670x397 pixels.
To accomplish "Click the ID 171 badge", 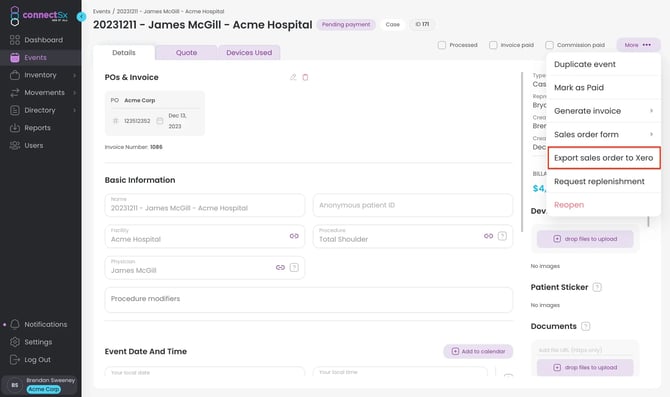I will click(x=422, y=25).
